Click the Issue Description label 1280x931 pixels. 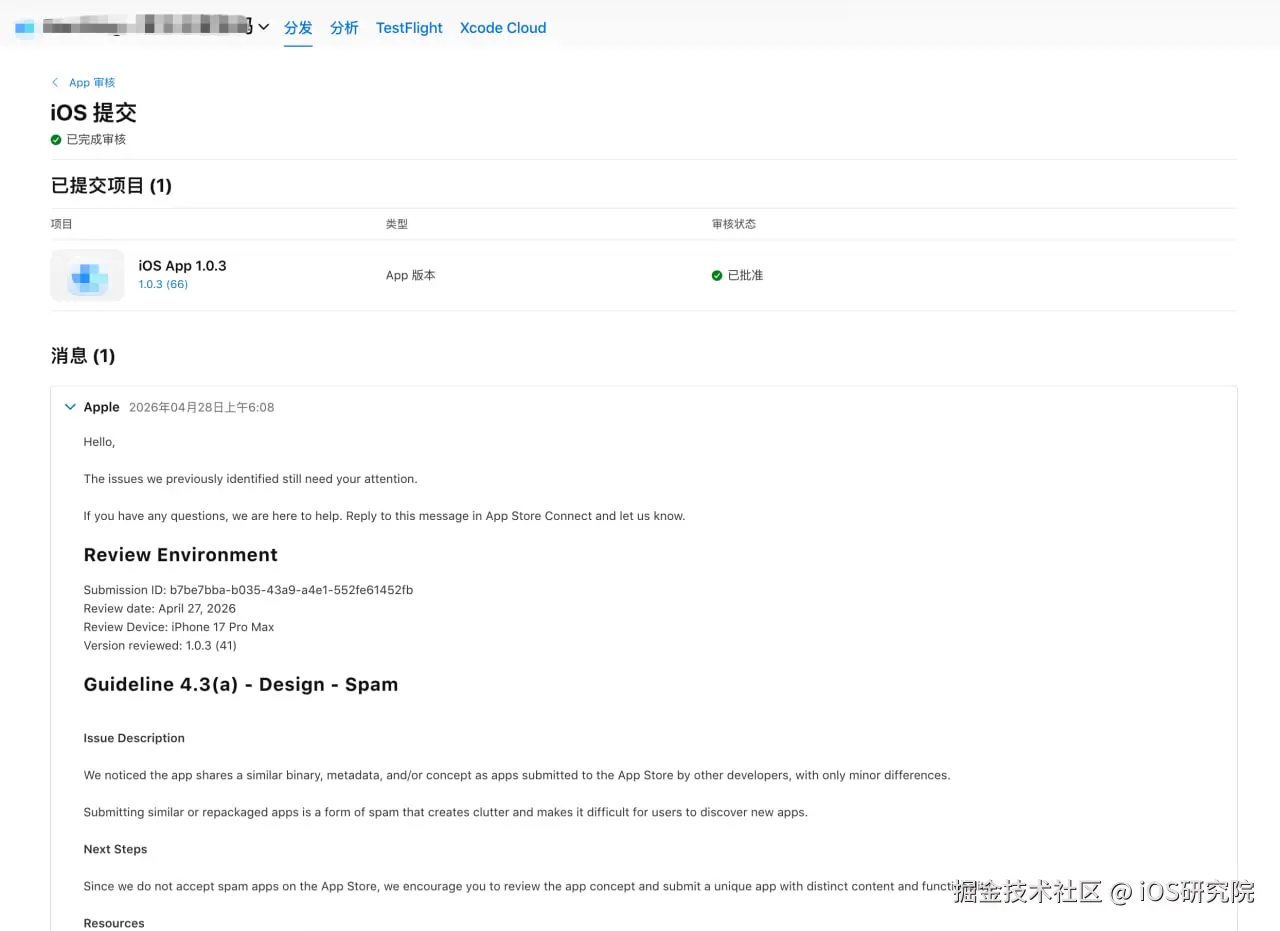coord(134,738)
